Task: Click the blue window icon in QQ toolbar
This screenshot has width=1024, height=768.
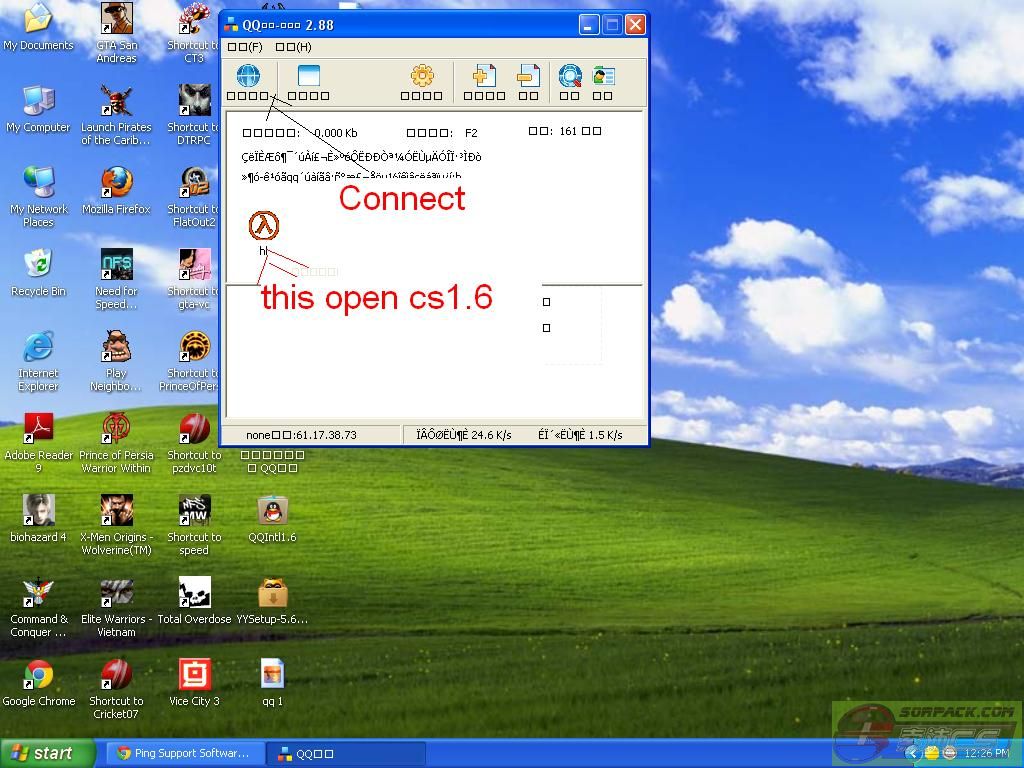Action: (x=308, y=76)
